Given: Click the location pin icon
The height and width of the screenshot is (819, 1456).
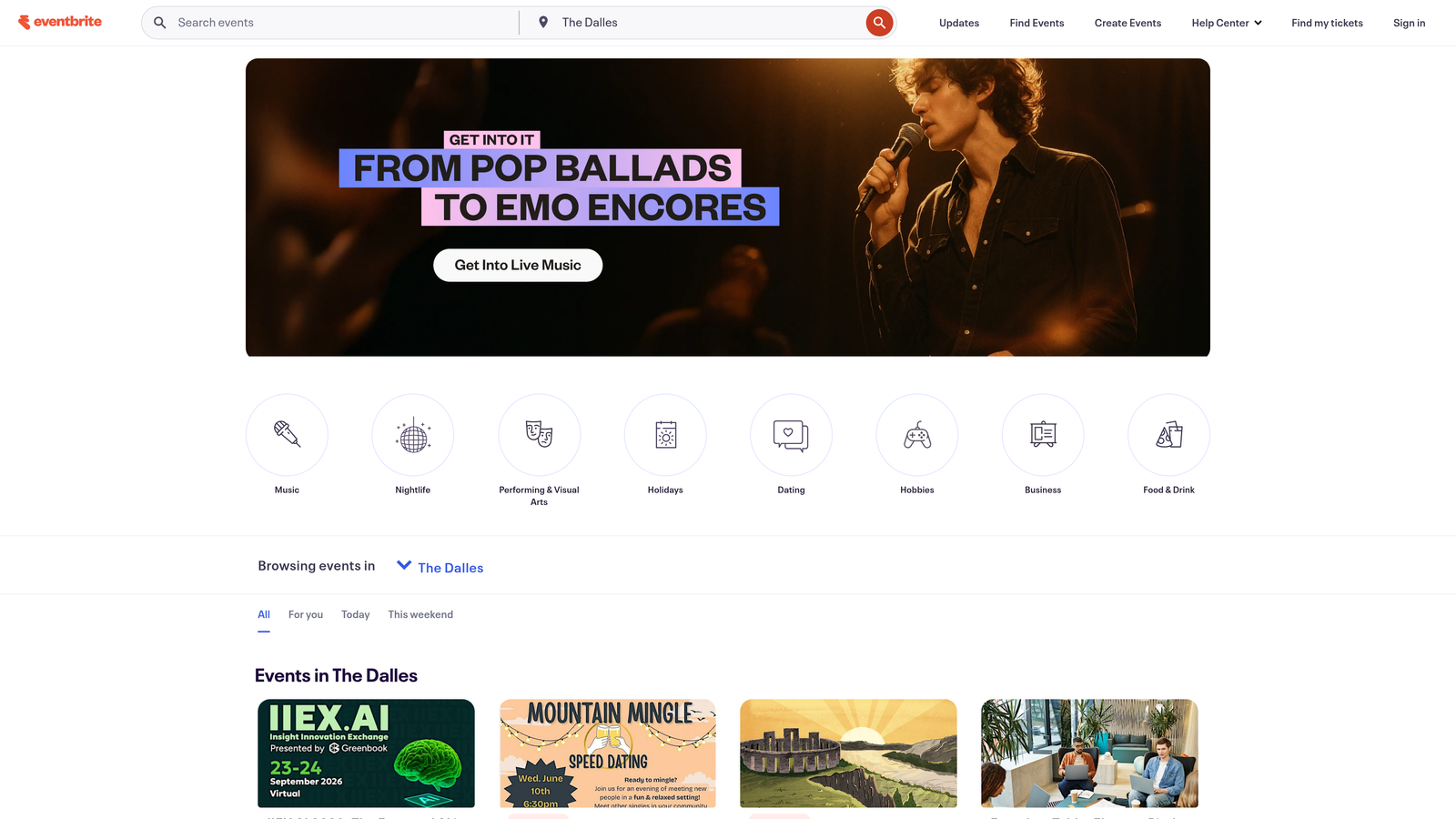Looking at the screenshot, I should coord(543,23).
